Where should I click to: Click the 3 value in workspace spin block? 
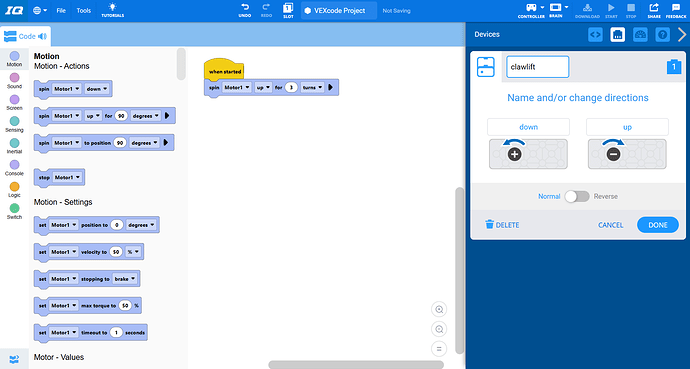coord(291,88)
